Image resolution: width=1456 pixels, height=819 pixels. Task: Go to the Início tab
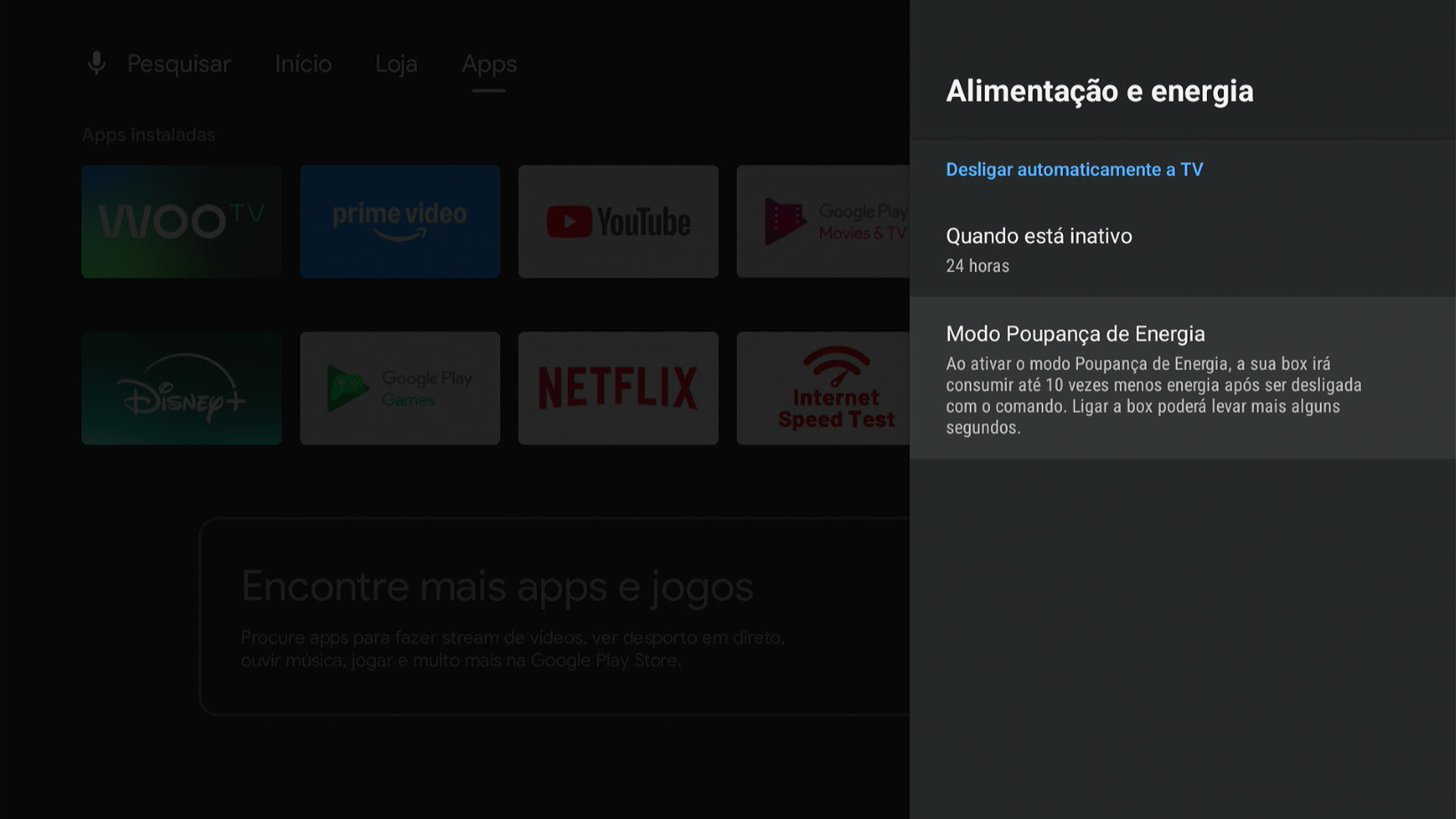pyautogui.click(x=303, y=64)
